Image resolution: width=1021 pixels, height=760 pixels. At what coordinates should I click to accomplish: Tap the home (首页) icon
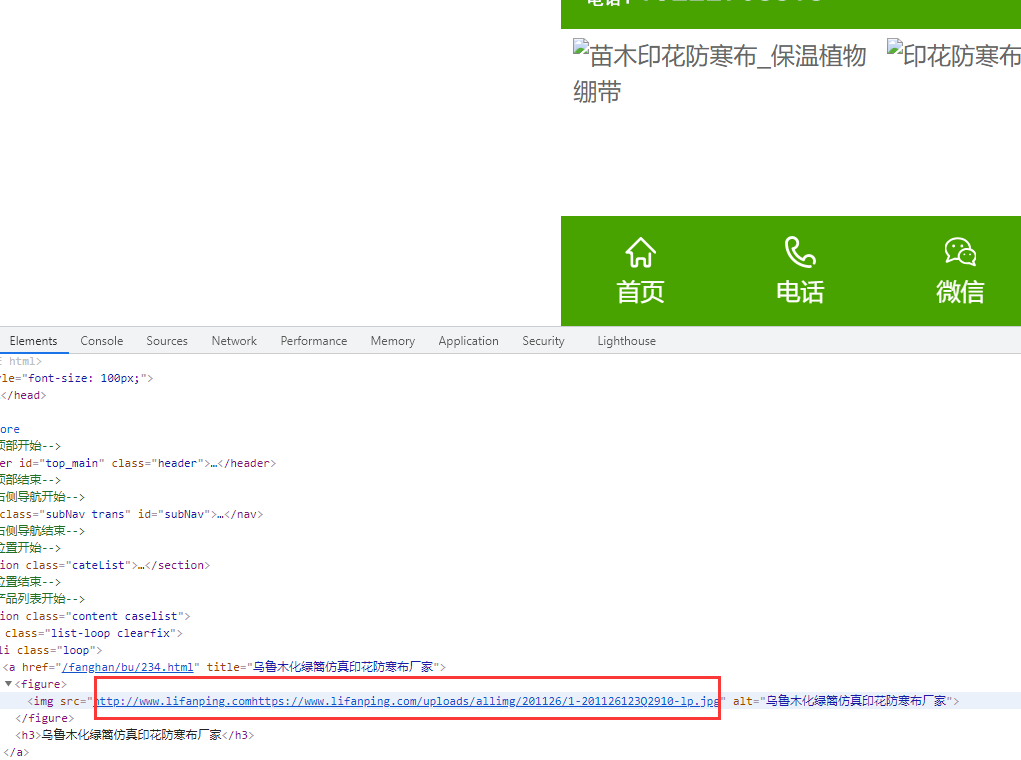coord(640,253)
